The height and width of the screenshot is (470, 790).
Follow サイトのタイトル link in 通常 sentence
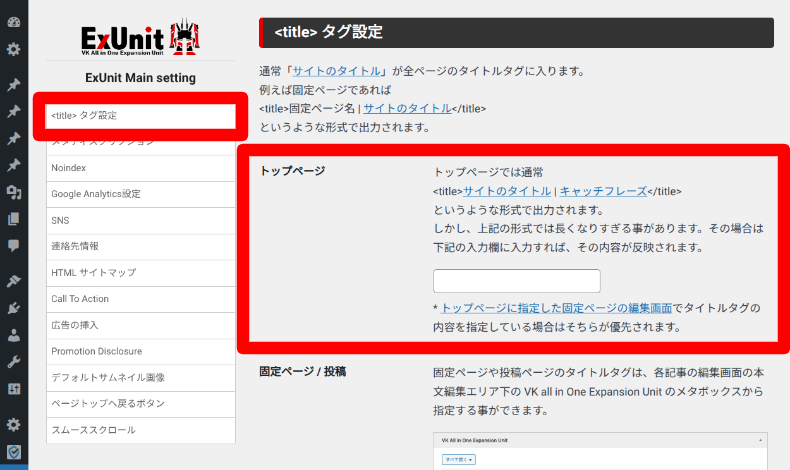click(x=337, y=71)
